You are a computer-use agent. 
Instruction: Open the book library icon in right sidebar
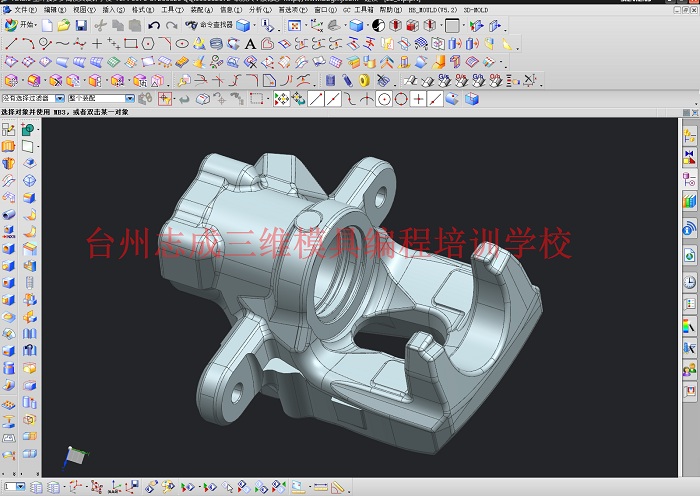[x=690, y=201]
